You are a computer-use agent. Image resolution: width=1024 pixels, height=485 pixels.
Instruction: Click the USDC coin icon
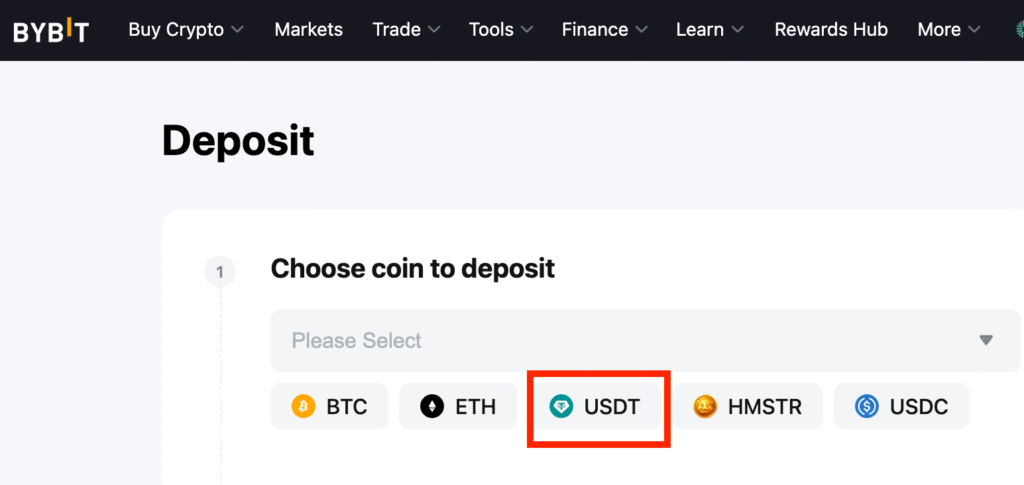coord(866,407)
